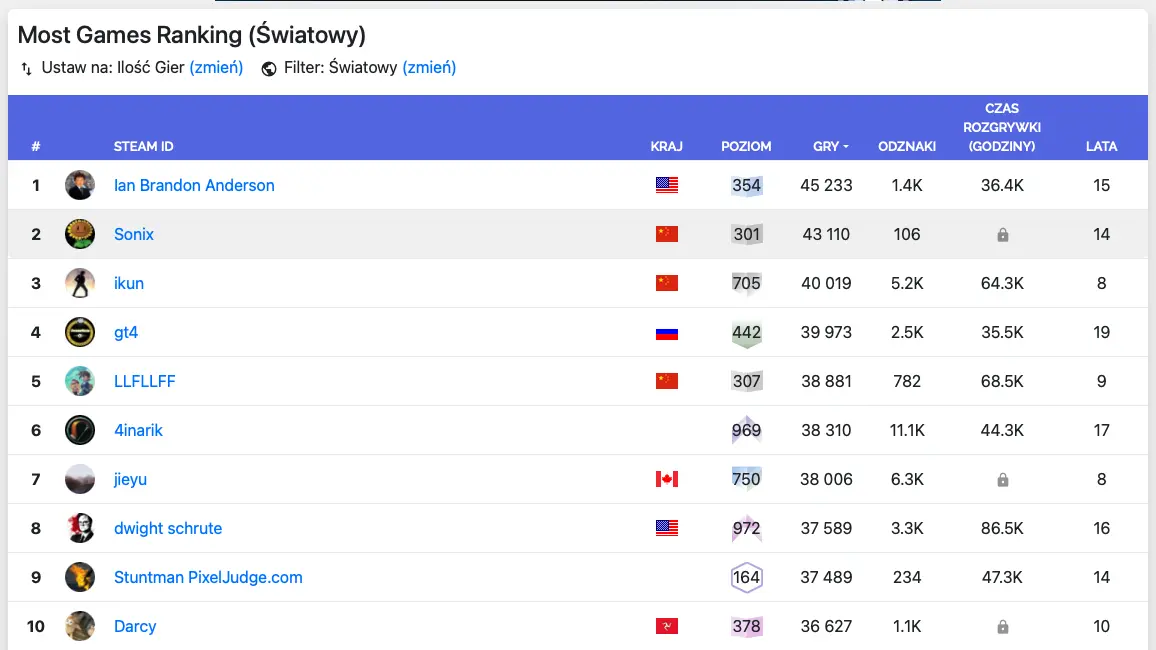Open Ian Brandon Anderson's profile link

(194, 185)
